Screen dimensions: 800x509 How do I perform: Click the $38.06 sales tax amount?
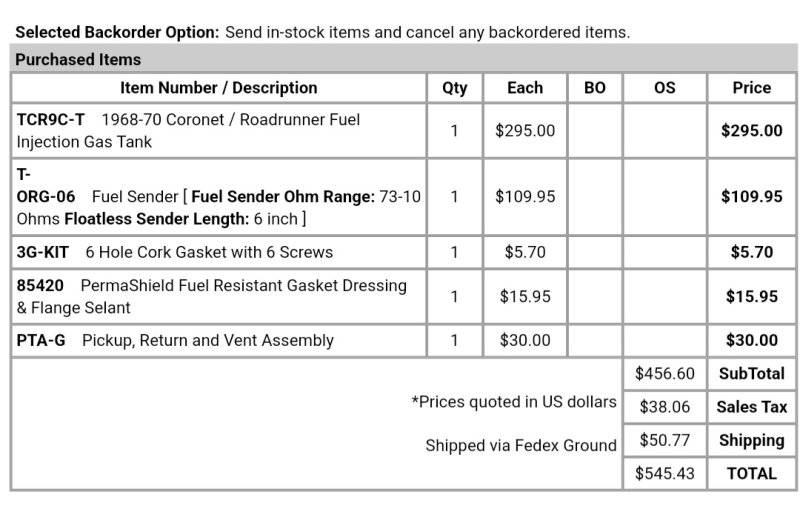point(664,407)
